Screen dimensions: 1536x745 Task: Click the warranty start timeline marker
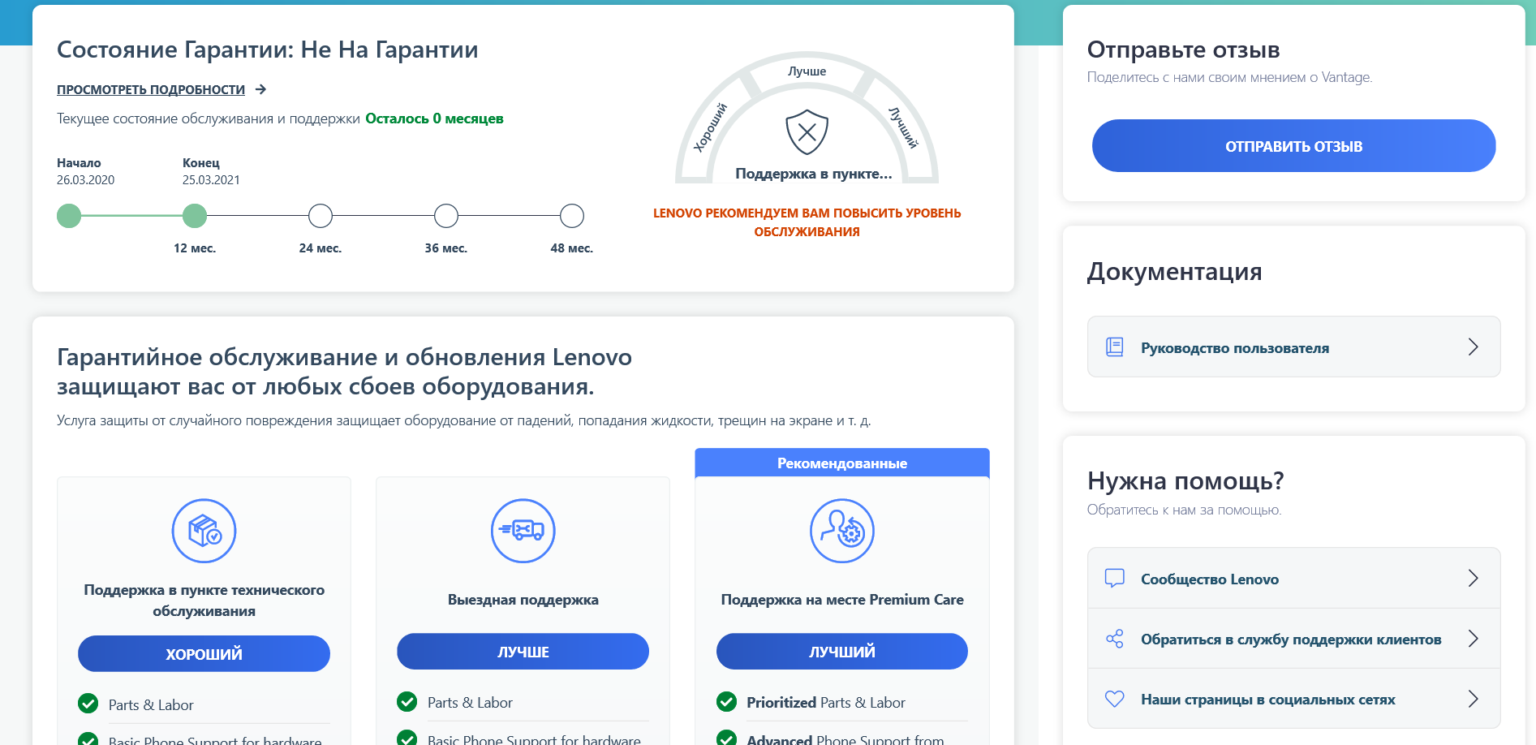pos(69,216)
